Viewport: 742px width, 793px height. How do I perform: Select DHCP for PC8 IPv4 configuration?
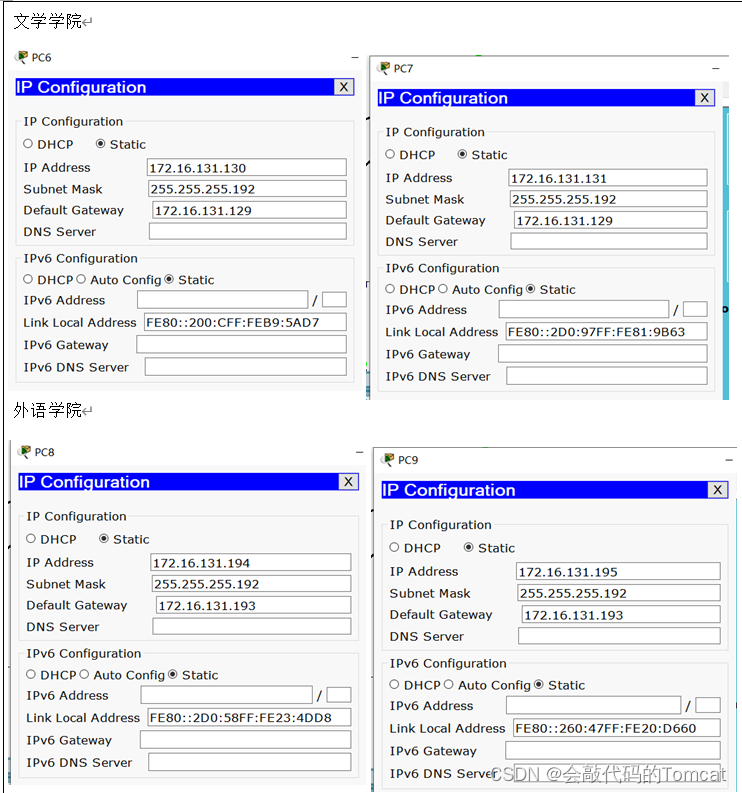(31, 539)
